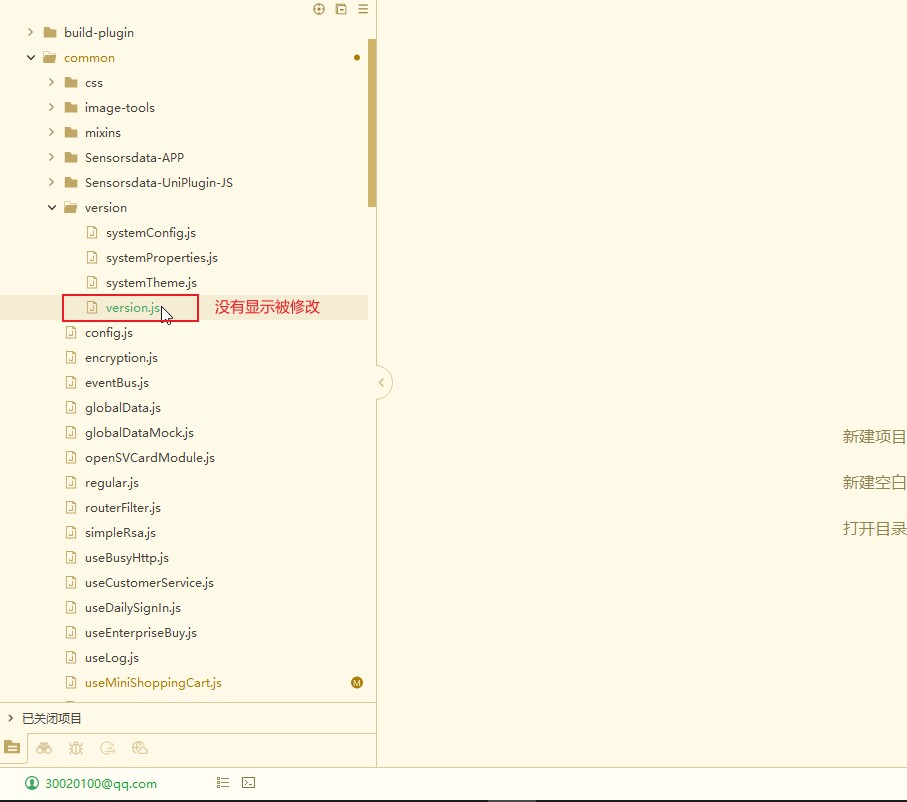Click the list icon in status bar
Image resolution: width=907 pixels, height=802 pixels.
click(x=224, y=783)
